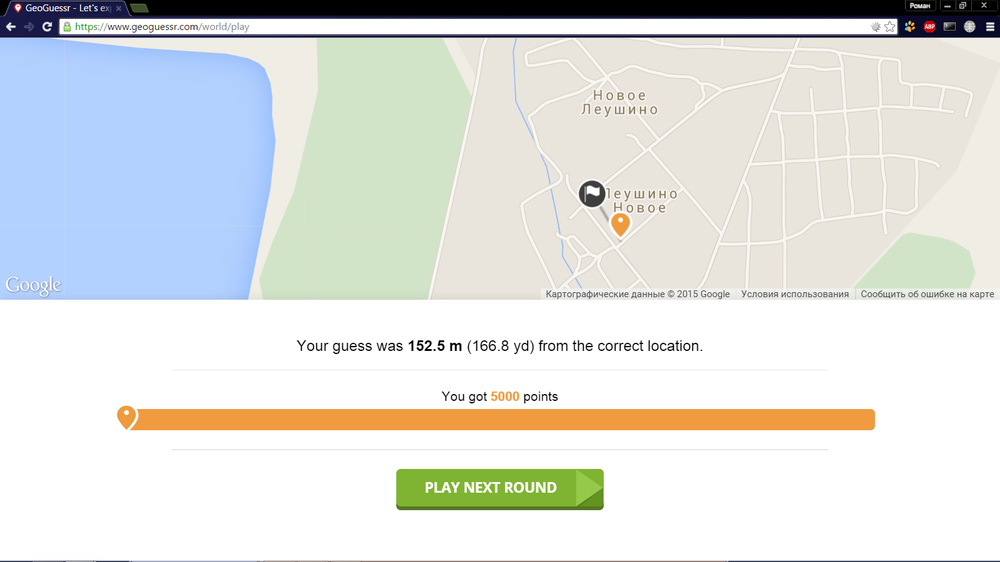1000x562 pixels.
Task: Click Сообщить об ошибке на карте link
Action: 927,294
